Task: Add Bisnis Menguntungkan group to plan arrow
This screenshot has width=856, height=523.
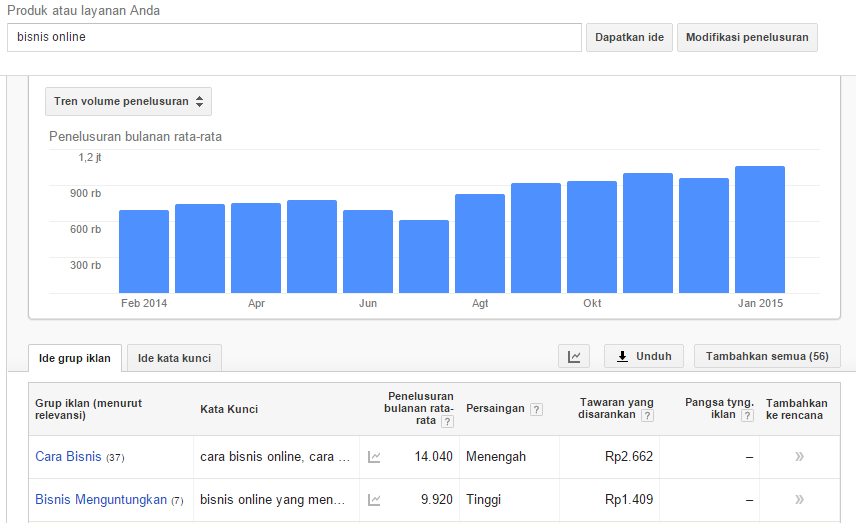Action: (x=799, y=499)
